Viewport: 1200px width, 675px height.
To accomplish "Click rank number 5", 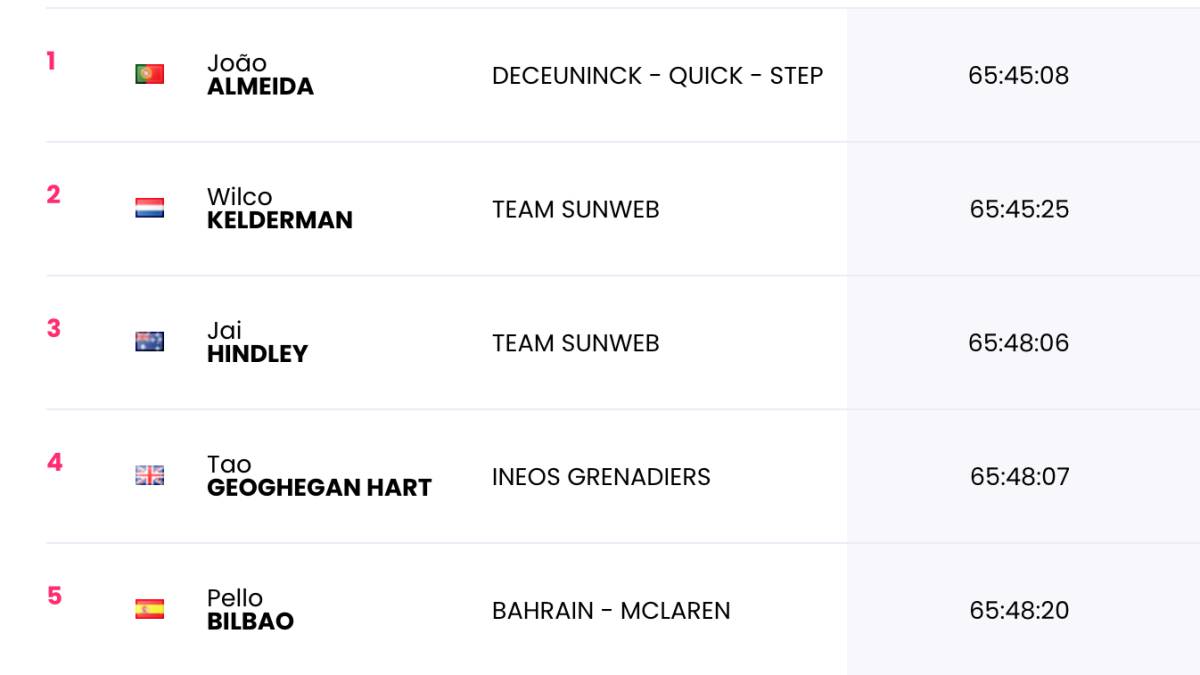I will tap(54, 596).
